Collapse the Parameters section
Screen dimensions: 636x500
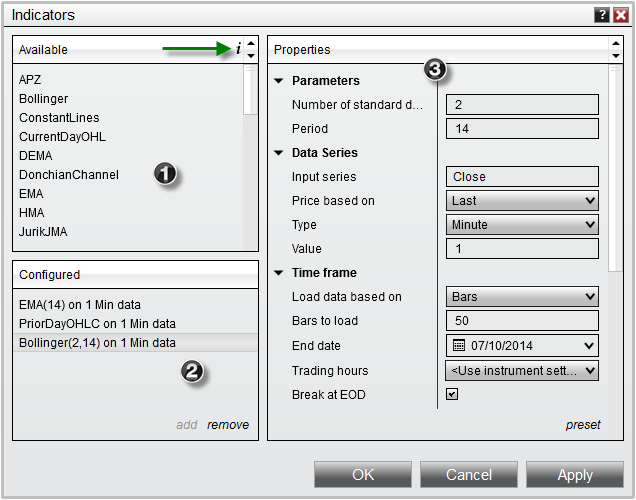[x=278, y=81]
